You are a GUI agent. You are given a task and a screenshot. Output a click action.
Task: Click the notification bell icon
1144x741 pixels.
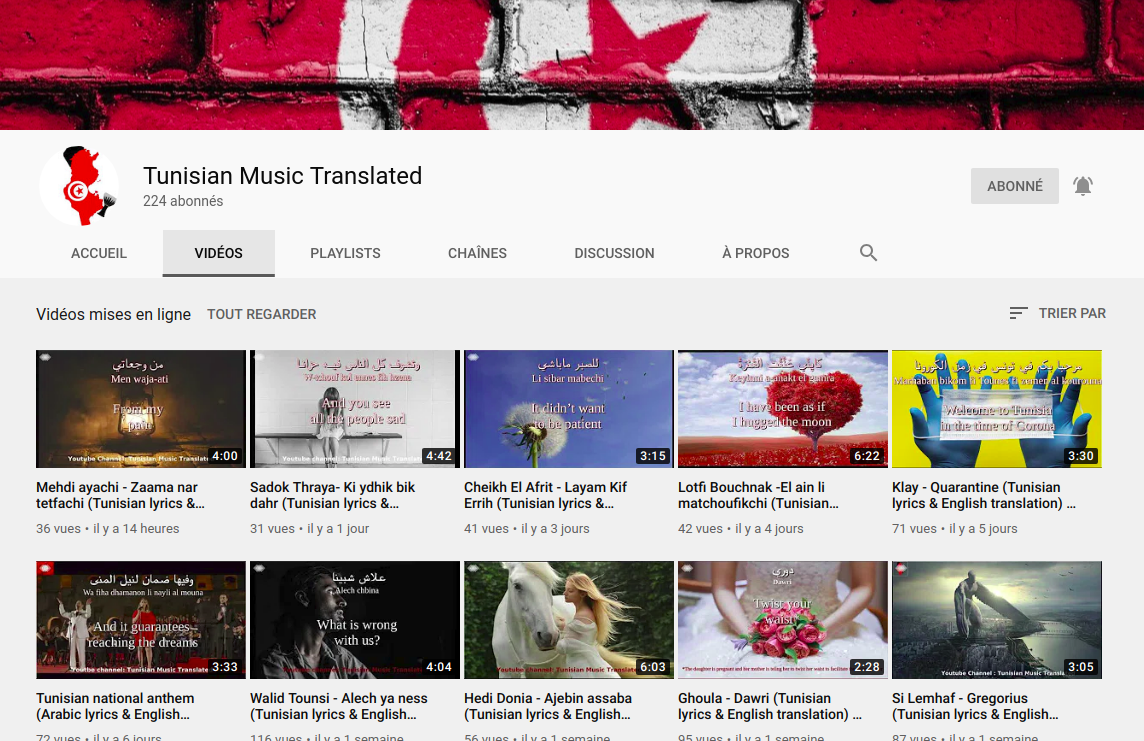pyautogui.click(x=1083, y=186)
